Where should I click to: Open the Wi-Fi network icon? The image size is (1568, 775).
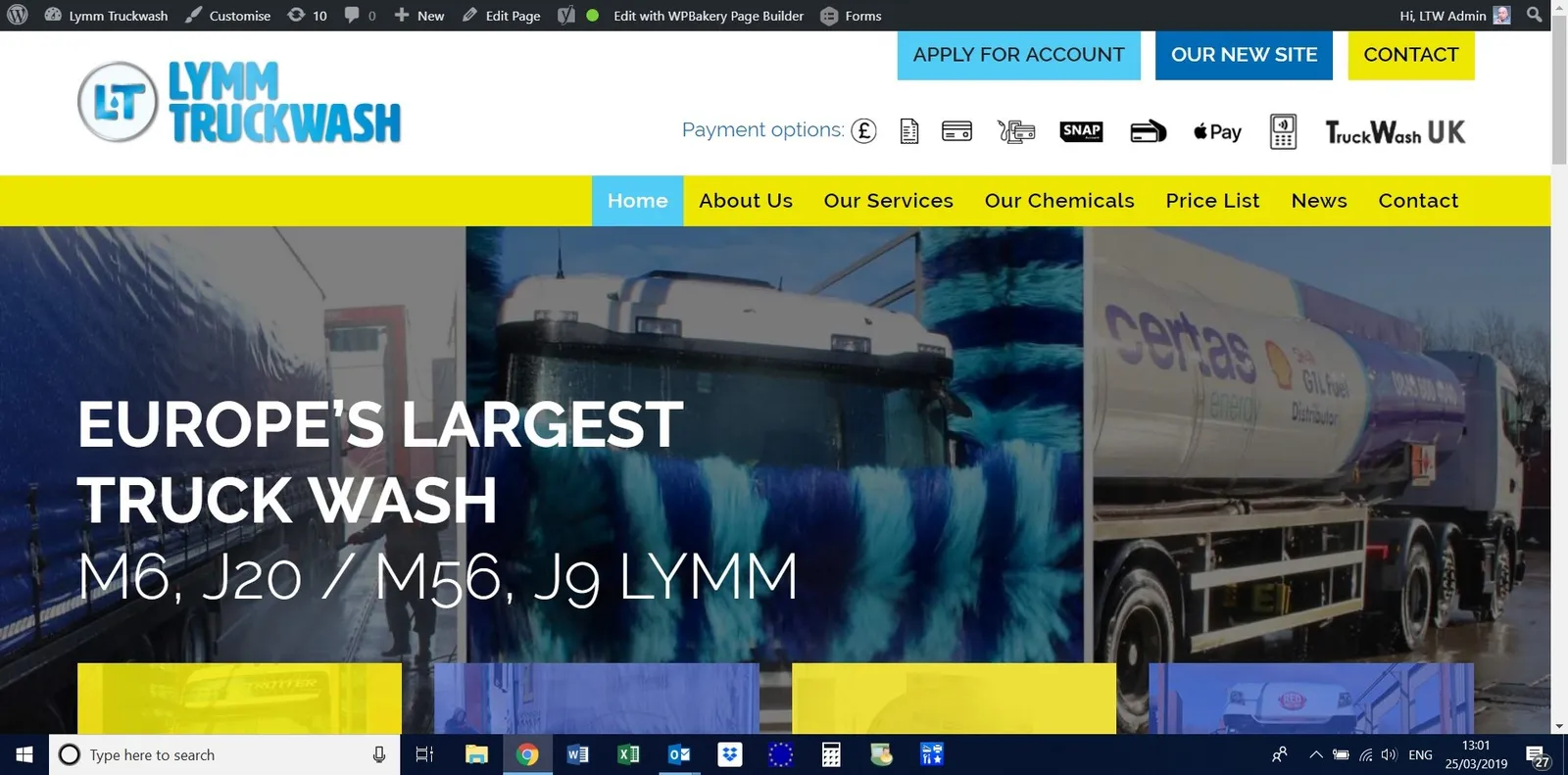(1365, 754)
